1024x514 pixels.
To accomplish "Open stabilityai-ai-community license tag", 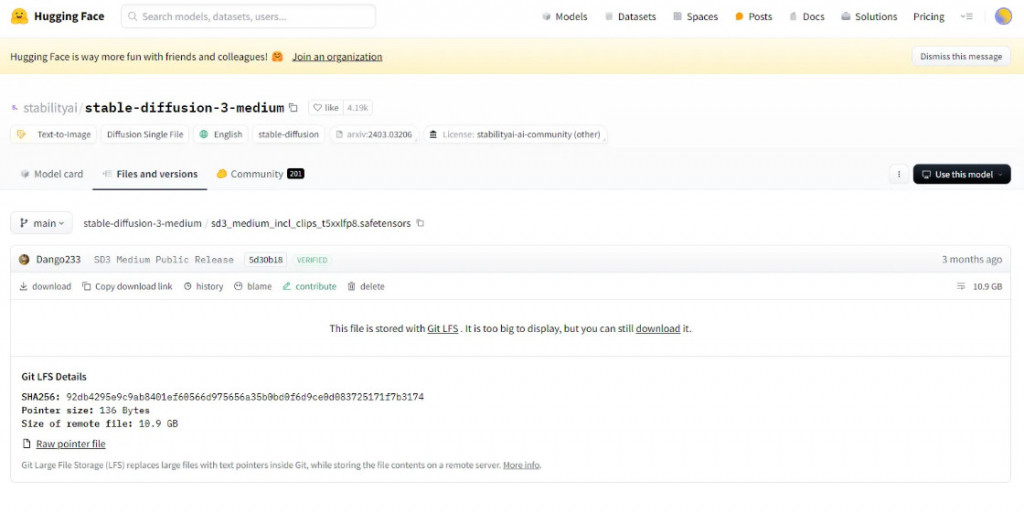I will pyautogui.click(x=515, y=135).
